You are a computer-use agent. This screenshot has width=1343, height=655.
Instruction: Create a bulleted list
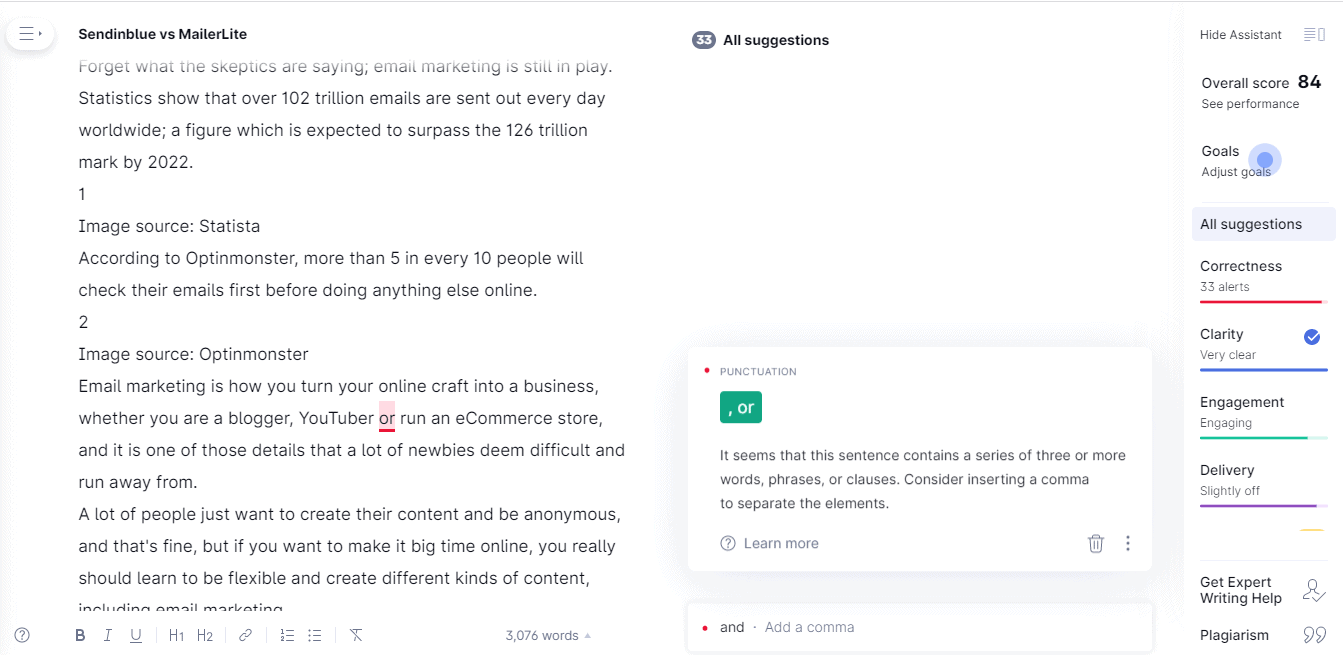point(315,635)
